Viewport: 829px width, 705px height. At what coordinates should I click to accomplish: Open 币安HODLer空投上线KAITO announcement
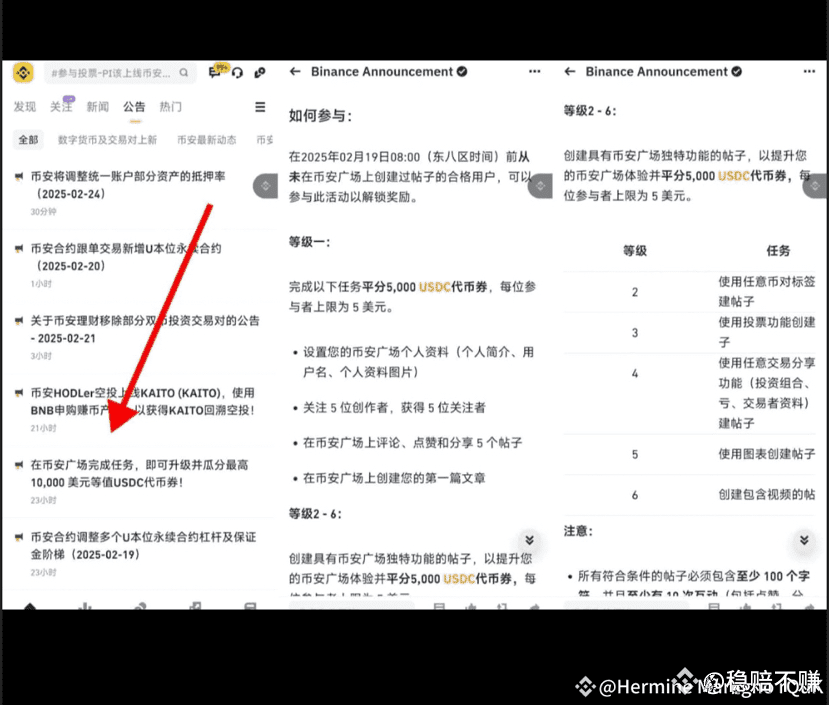pyautogui.click(x=143, y=401)
